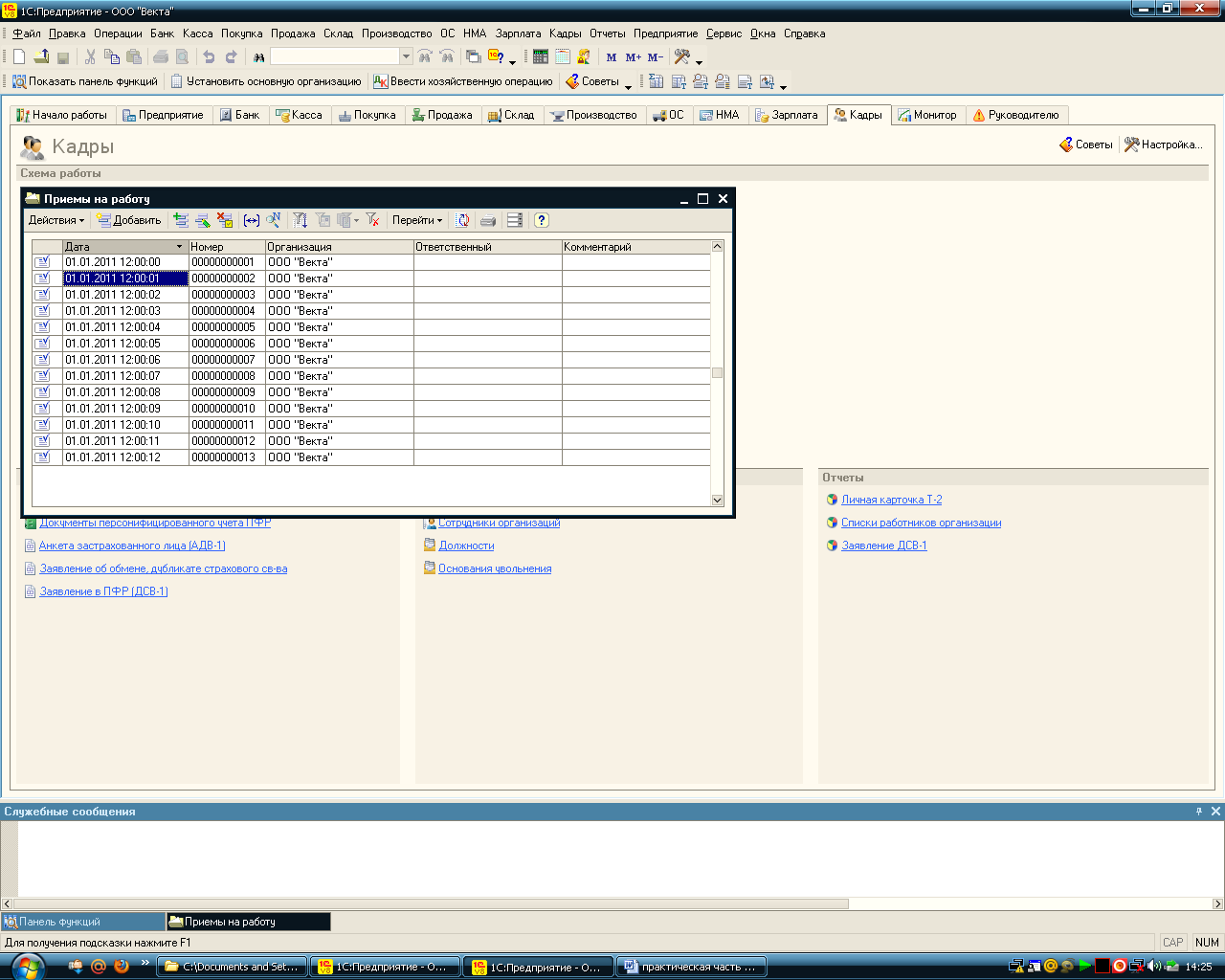Viewport: 1225px width, 980px height.
Task: Click the Добавить button
Action: pos(129,220)
